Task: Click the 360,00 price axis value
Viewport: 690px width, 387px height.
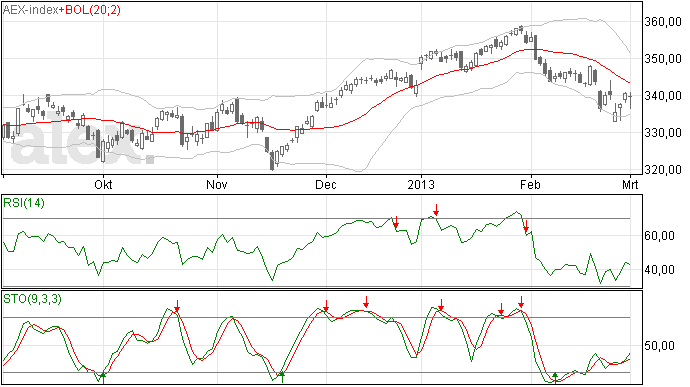Action: click(x=663, y=22)
